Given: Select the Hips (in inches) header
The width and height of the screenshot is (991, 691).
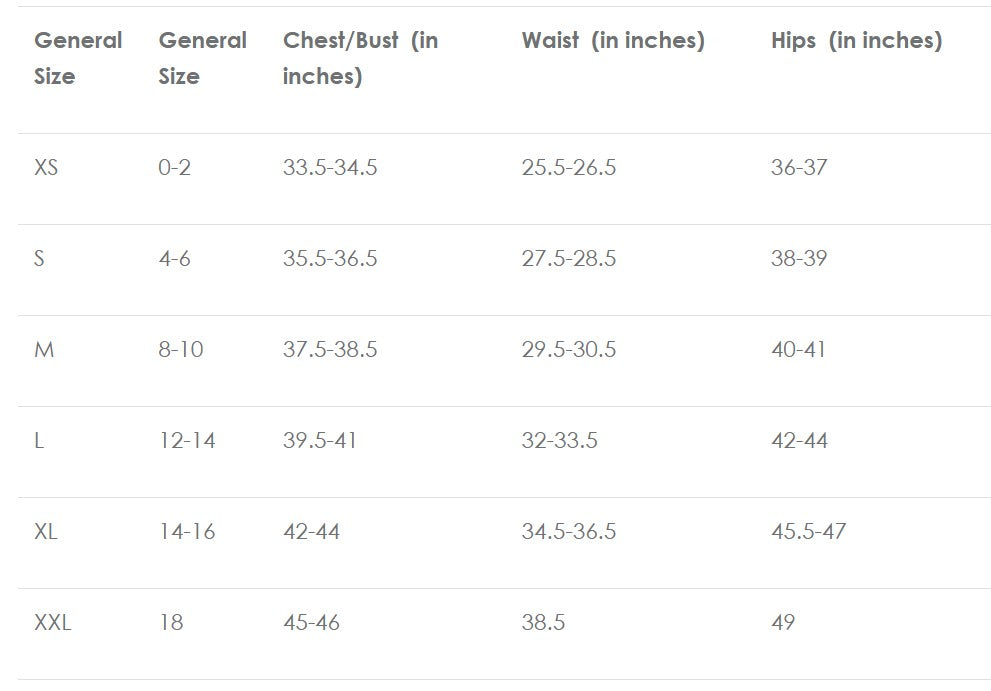Looking at the screenshot, I should coord(856,41).
